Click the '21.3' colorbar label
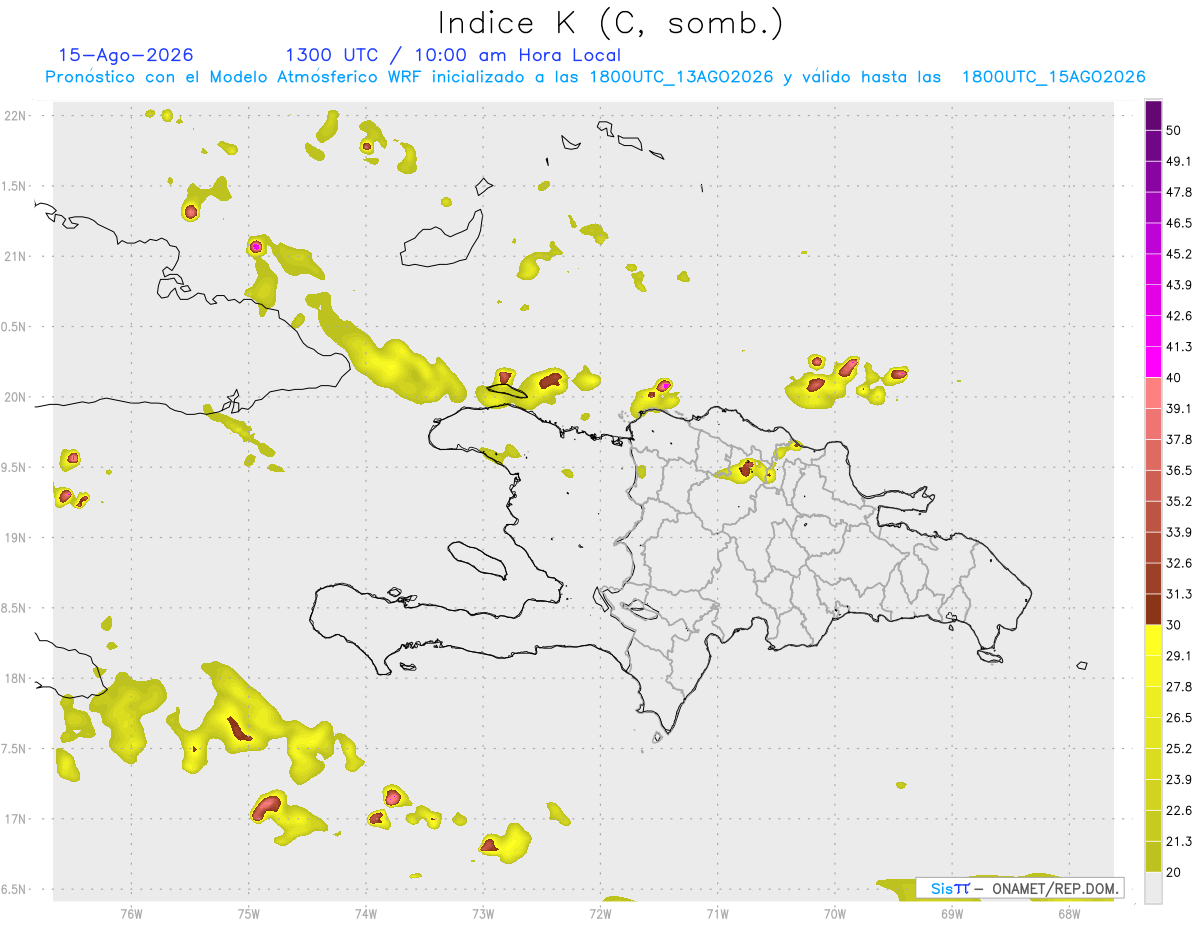1200x927 pixels. point(1179,841)
